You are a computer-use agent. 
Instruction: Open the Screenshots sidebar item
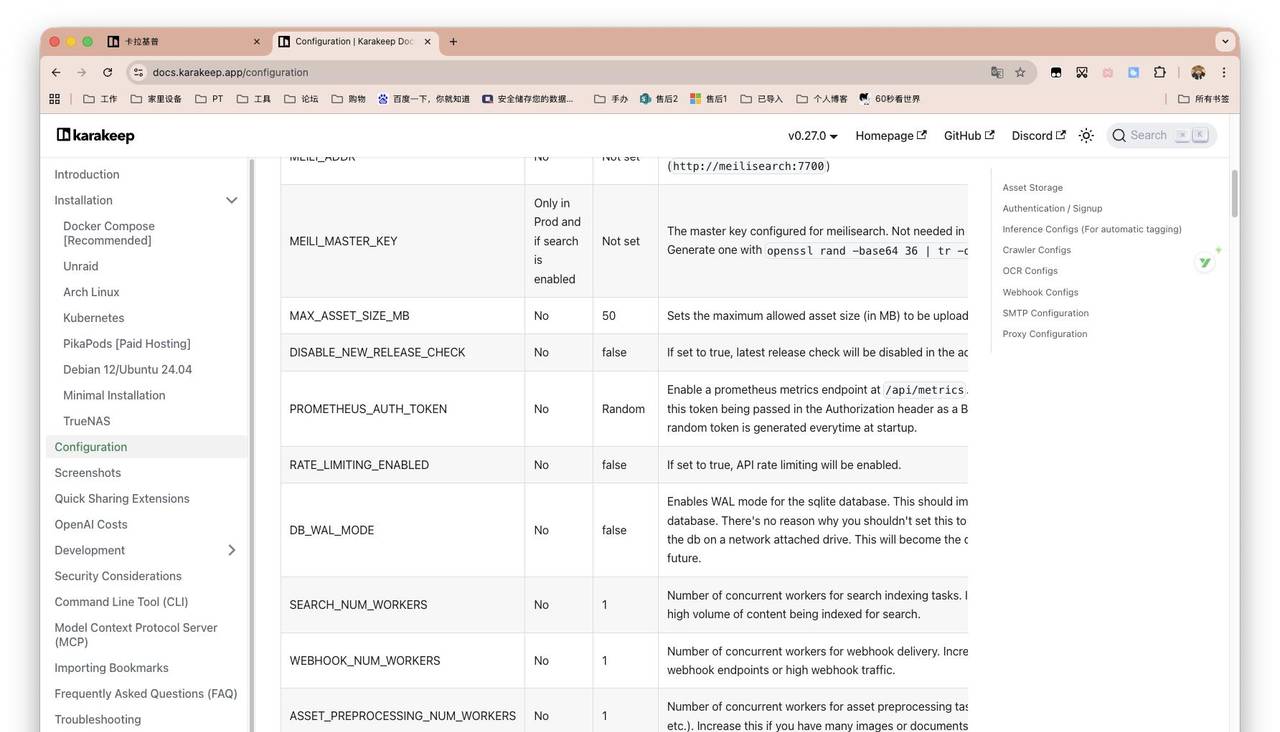88,473
